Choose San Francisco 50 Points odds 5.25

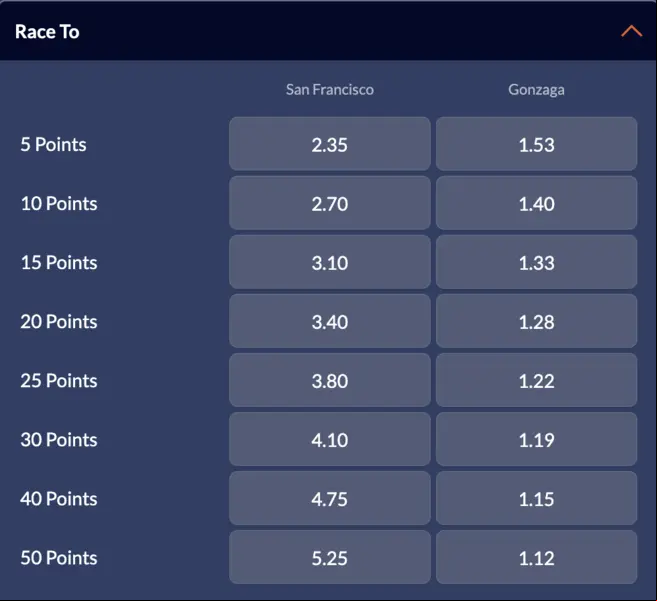click(330, 557)
